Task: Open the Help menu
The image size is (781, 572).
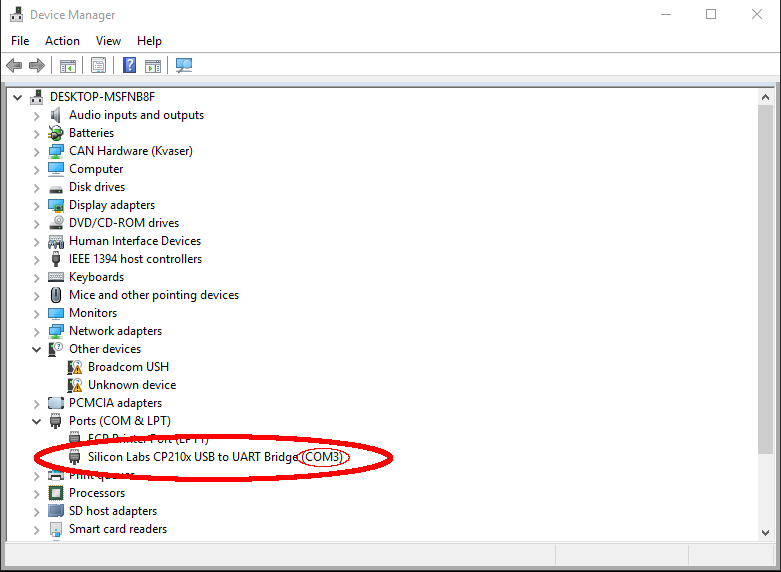Action: pos(149,41)
